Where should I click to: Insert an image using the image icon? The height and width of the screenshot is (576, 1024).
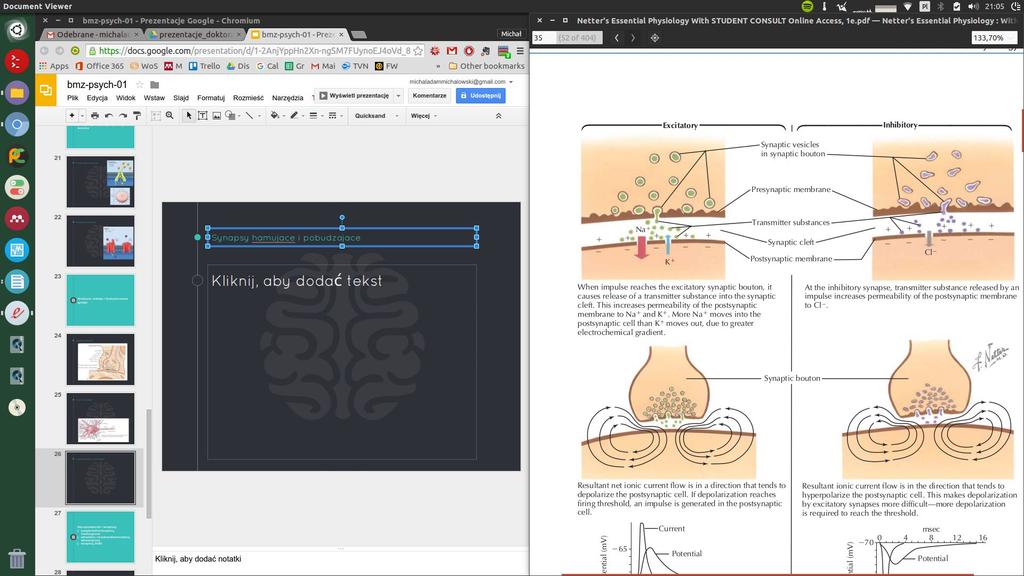tap(216, 116)
